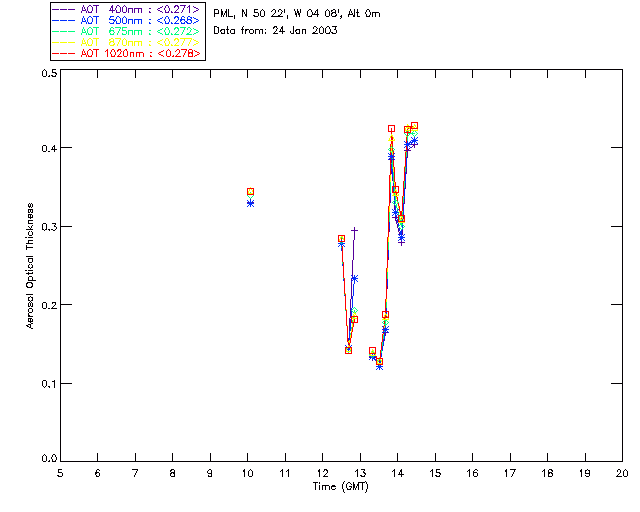Viewport: 640px width, 512px height.
Task: Select the station text 'PML, N 50 22'
Action: [x=251, y=13]
